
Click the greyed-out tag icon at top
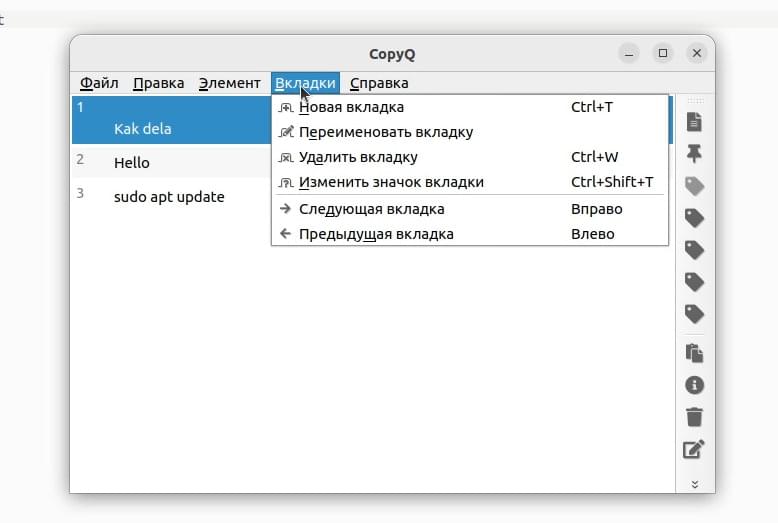[694, 186]
